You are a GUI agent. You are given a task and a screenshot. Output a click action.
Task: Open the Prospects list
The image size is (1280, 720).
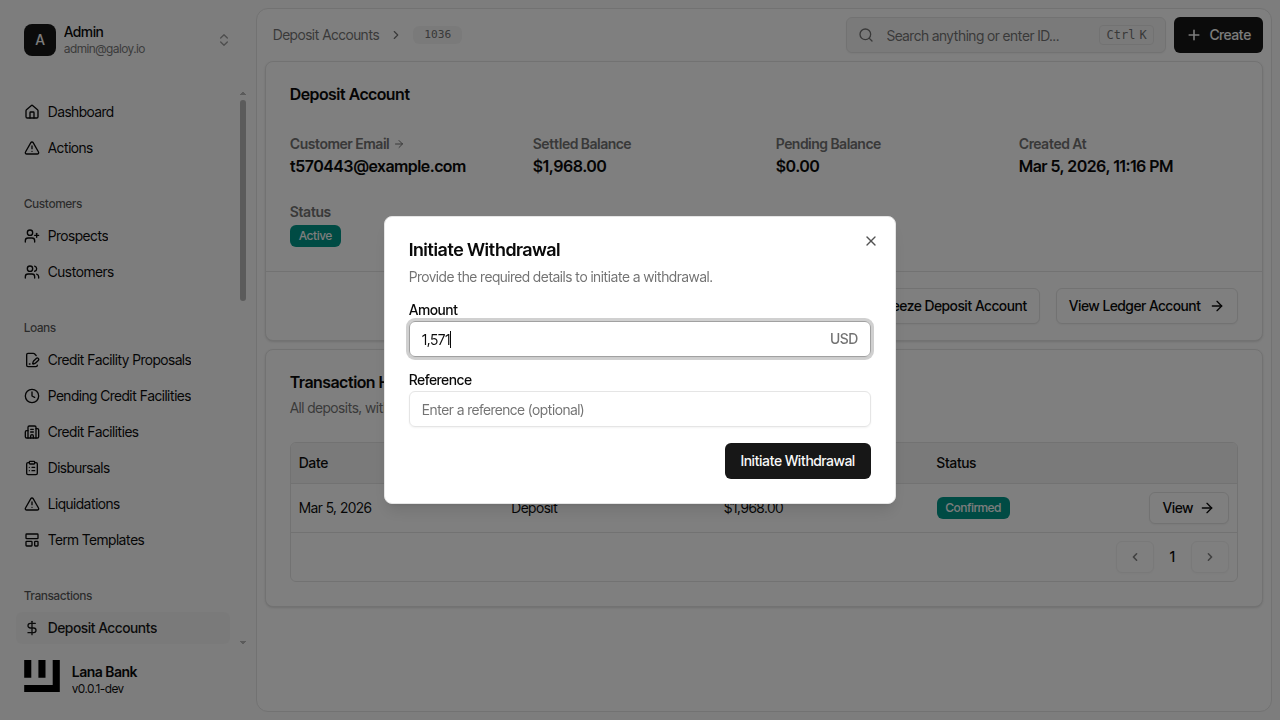point(77,235)
